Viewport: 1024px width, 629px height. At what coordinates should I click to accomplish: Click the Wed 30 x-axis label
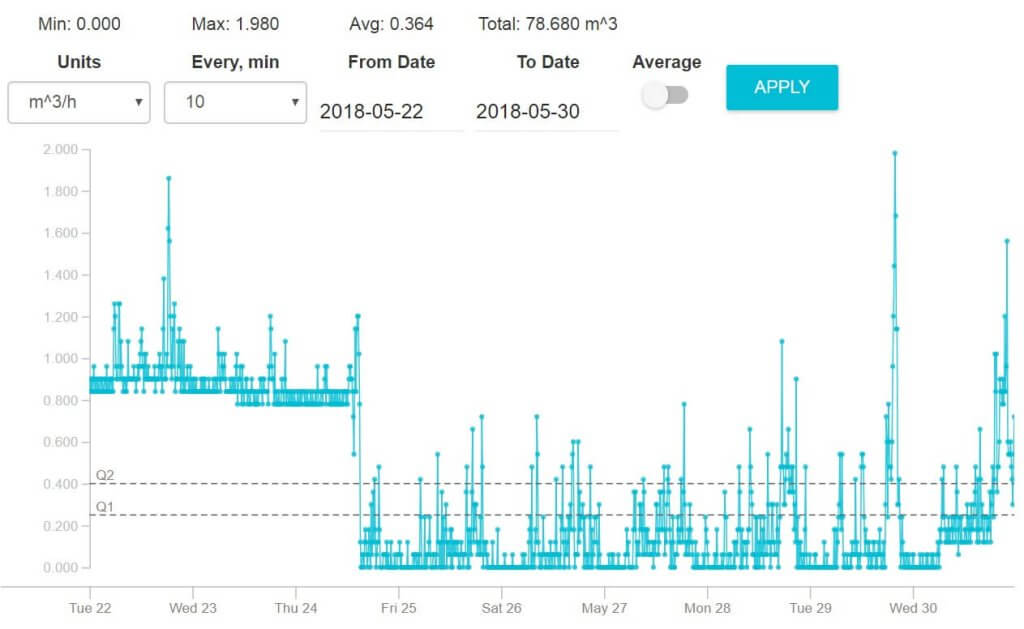pos(913,607)
